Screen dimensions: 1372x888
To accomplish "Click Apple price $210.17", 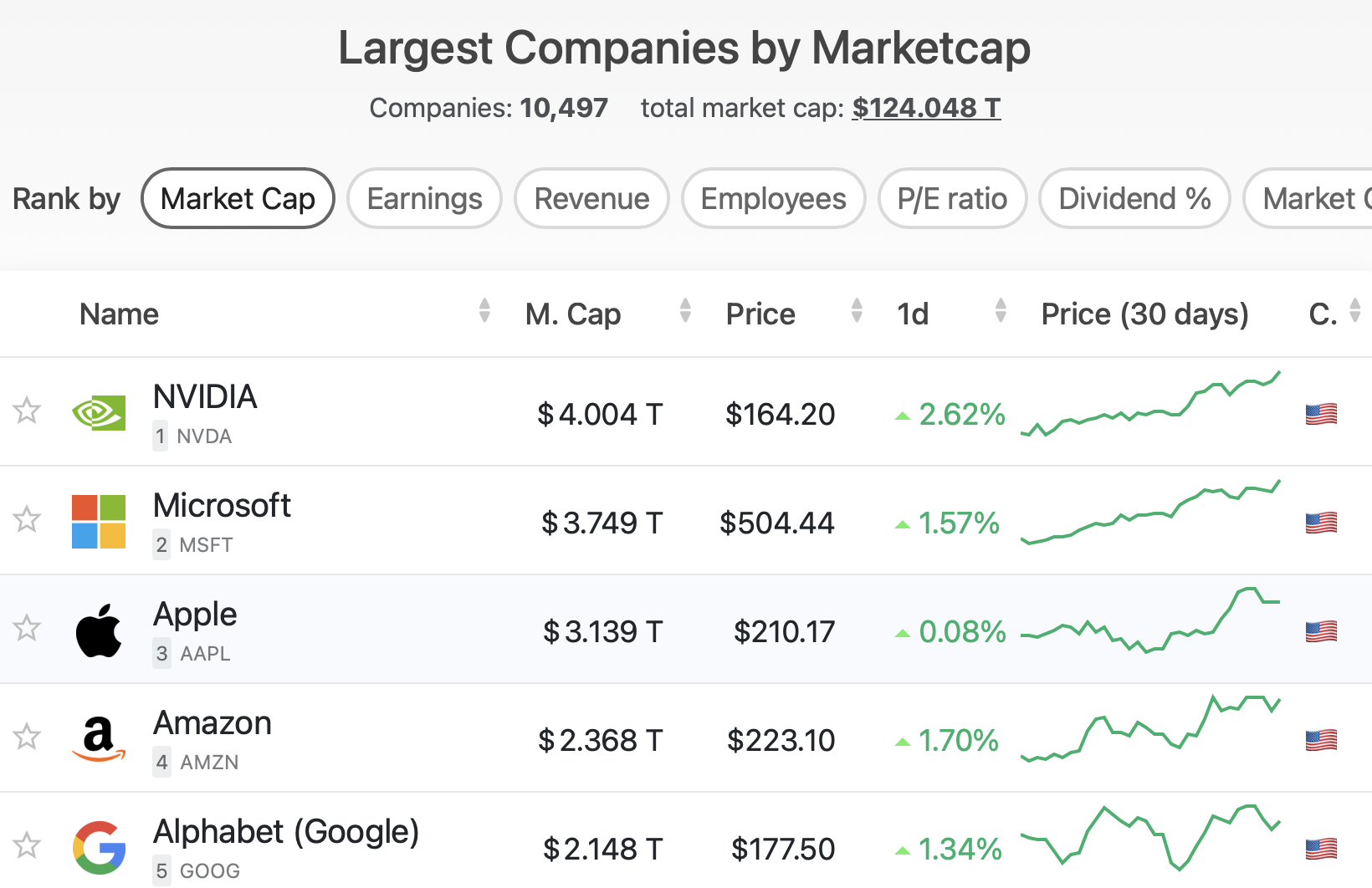I will [784, 631].
